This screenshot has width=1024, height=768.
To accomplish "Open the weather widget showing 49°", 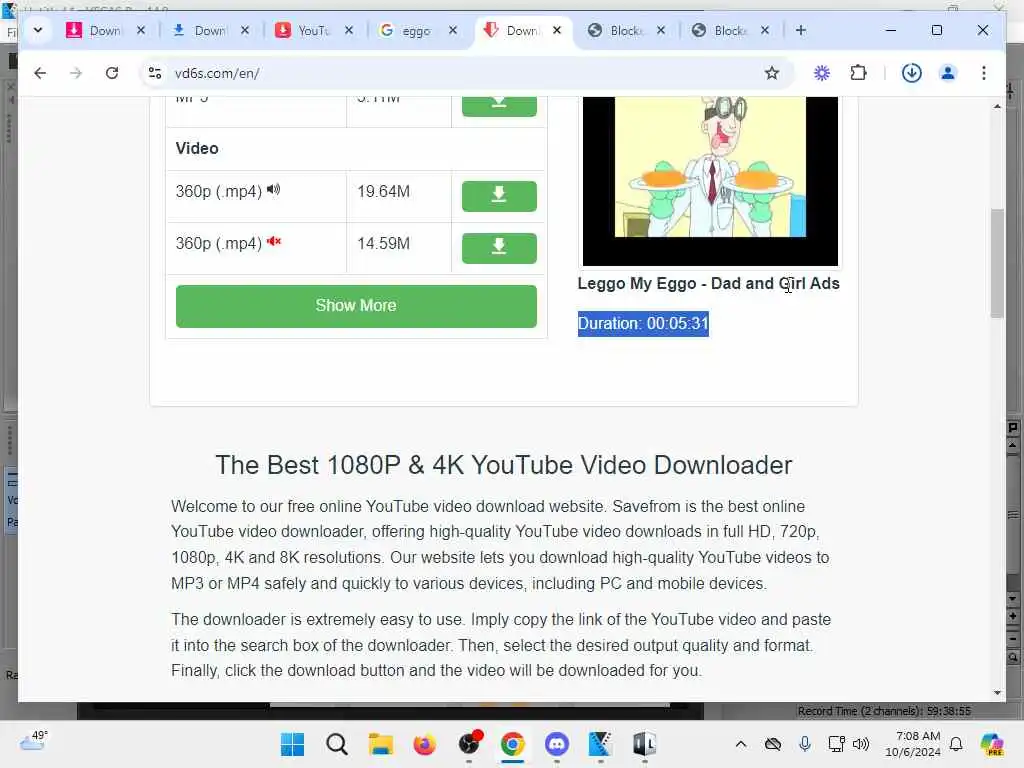I will (34, 741).
